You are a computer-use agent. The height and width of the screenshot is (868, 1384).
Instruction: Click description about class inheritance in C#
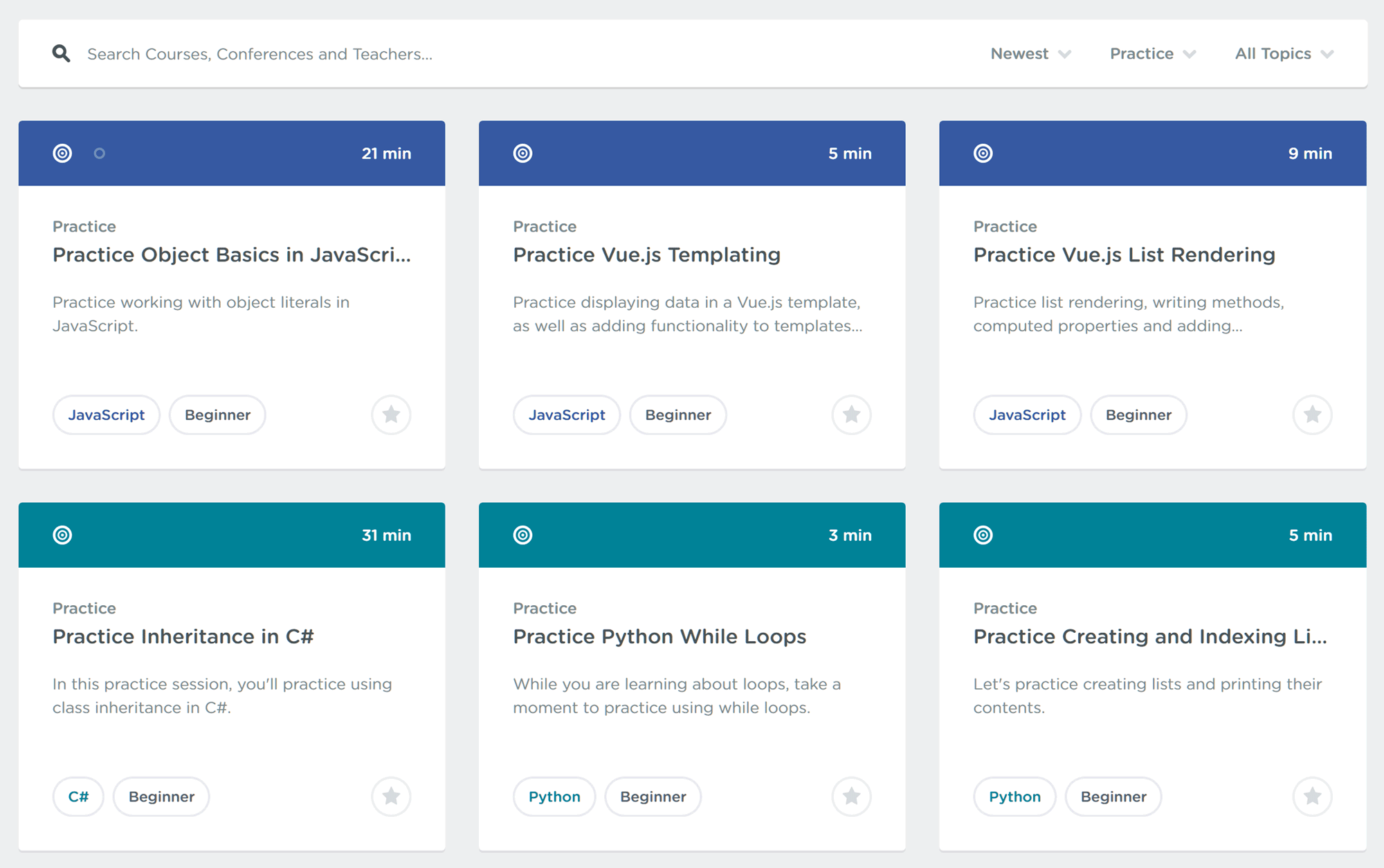[222, 696]
